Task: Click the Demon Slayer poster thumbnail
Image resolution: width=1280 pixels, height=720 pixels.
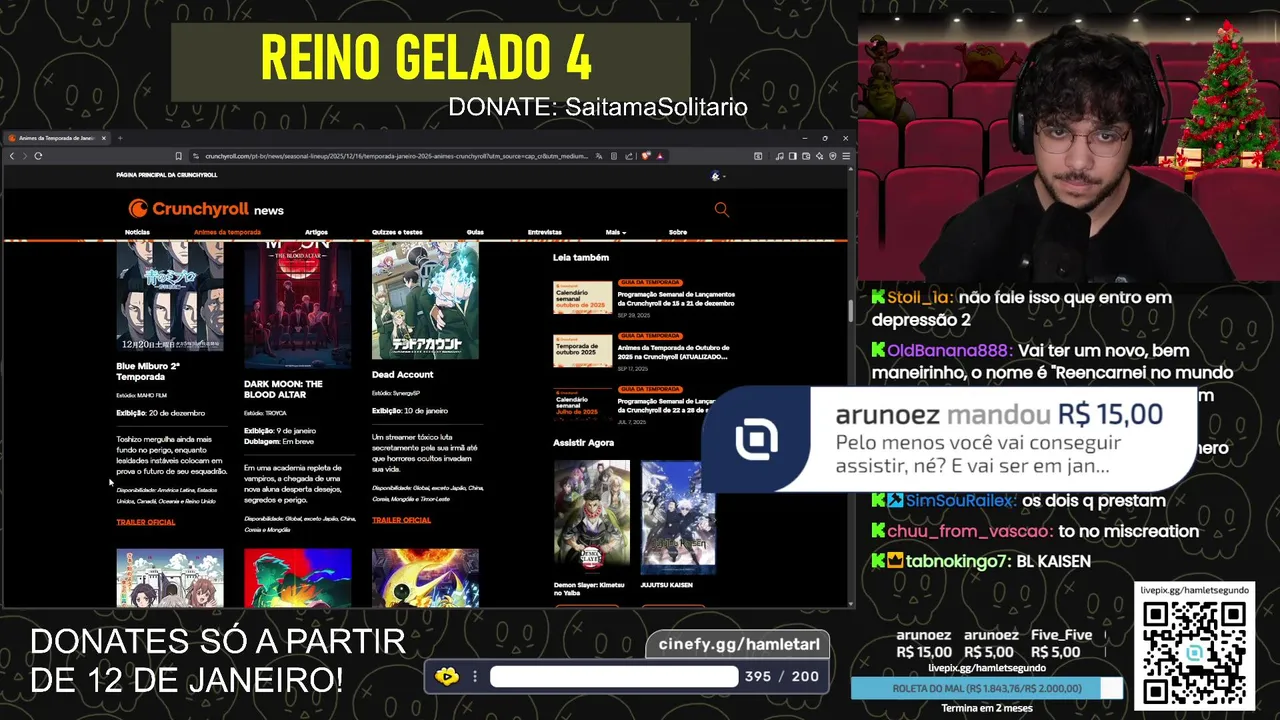Action: (x=592, y=517)
